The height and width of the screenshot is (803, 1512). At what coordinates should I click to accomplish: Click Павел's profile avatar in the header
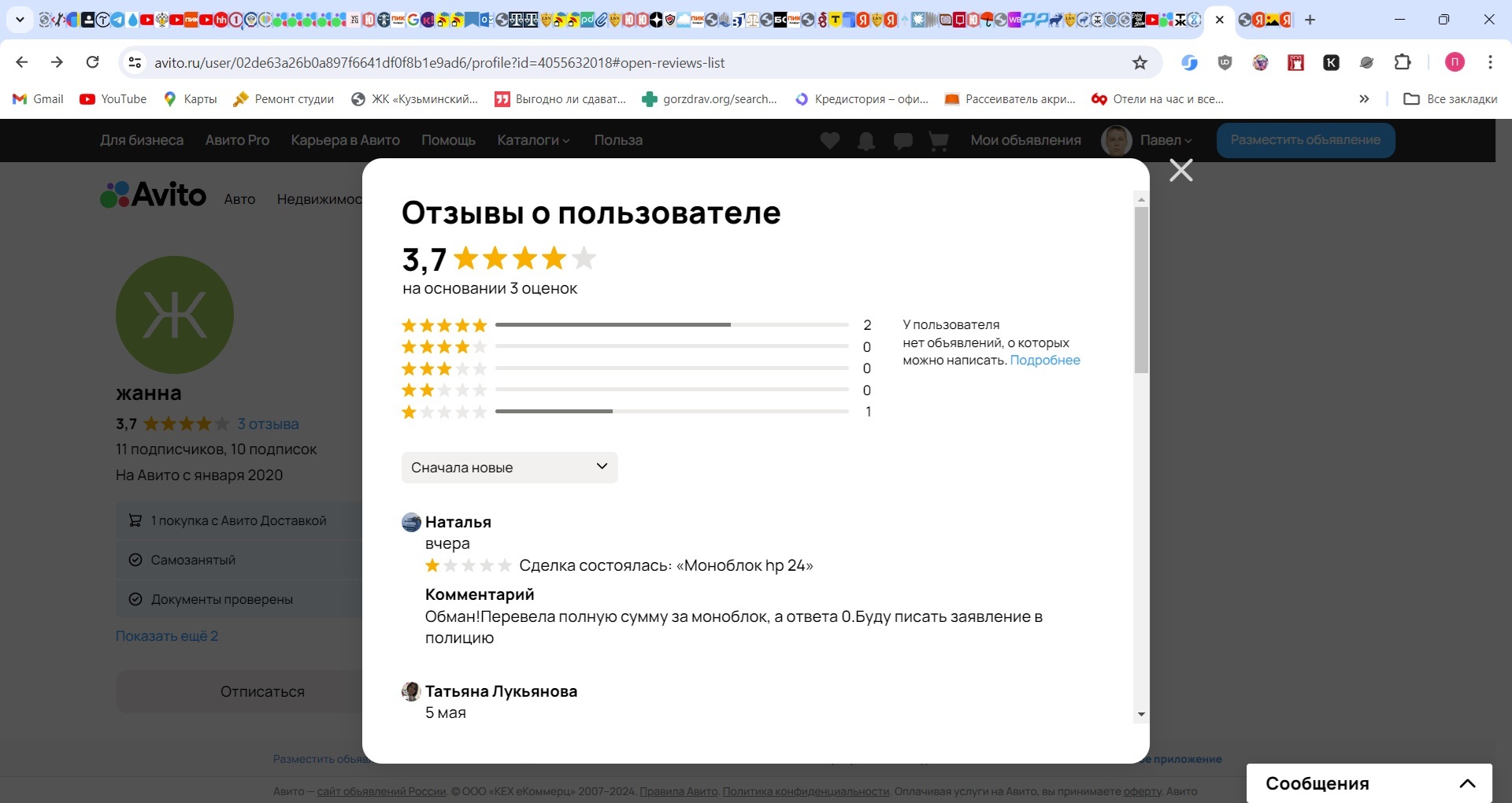click(x=1117, y=140)
